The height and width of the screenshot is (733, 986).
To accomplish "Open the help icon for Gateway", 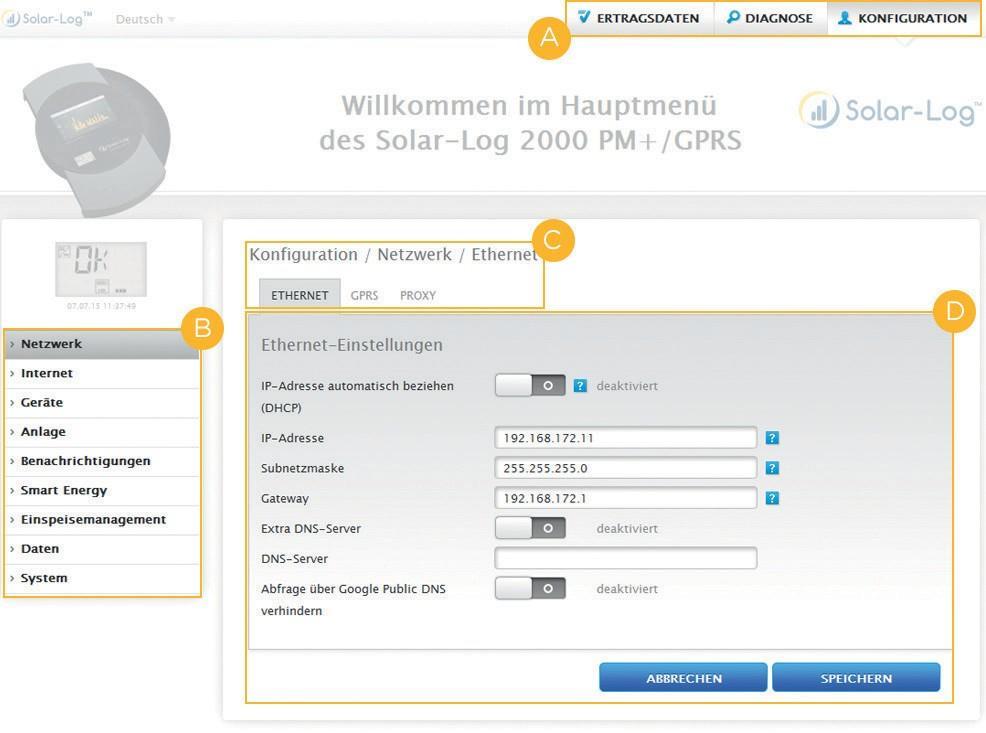I will pyautogui.click(x=772, y=499).
